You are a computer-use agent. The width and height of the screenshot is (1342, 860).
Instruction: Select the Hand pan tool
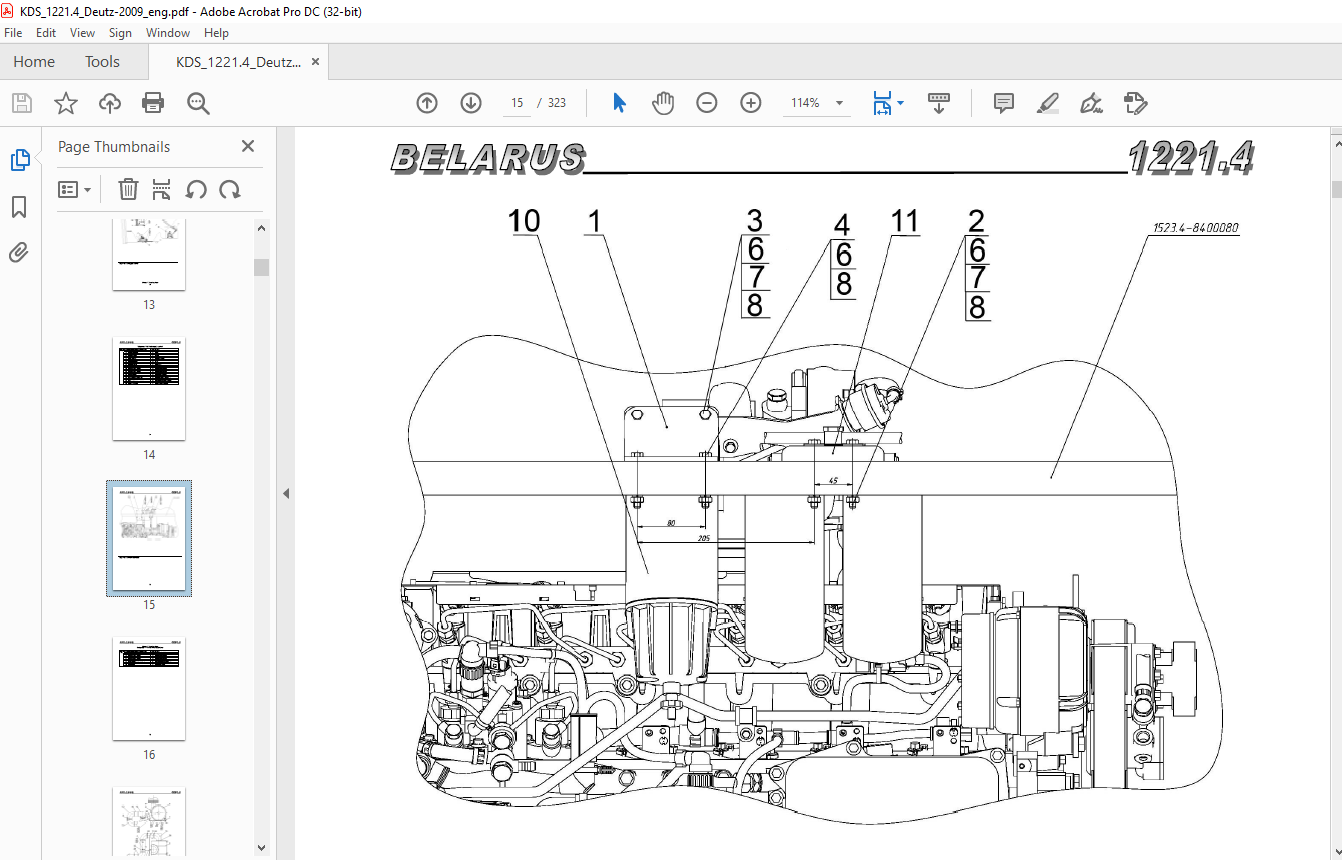(663, 103)
